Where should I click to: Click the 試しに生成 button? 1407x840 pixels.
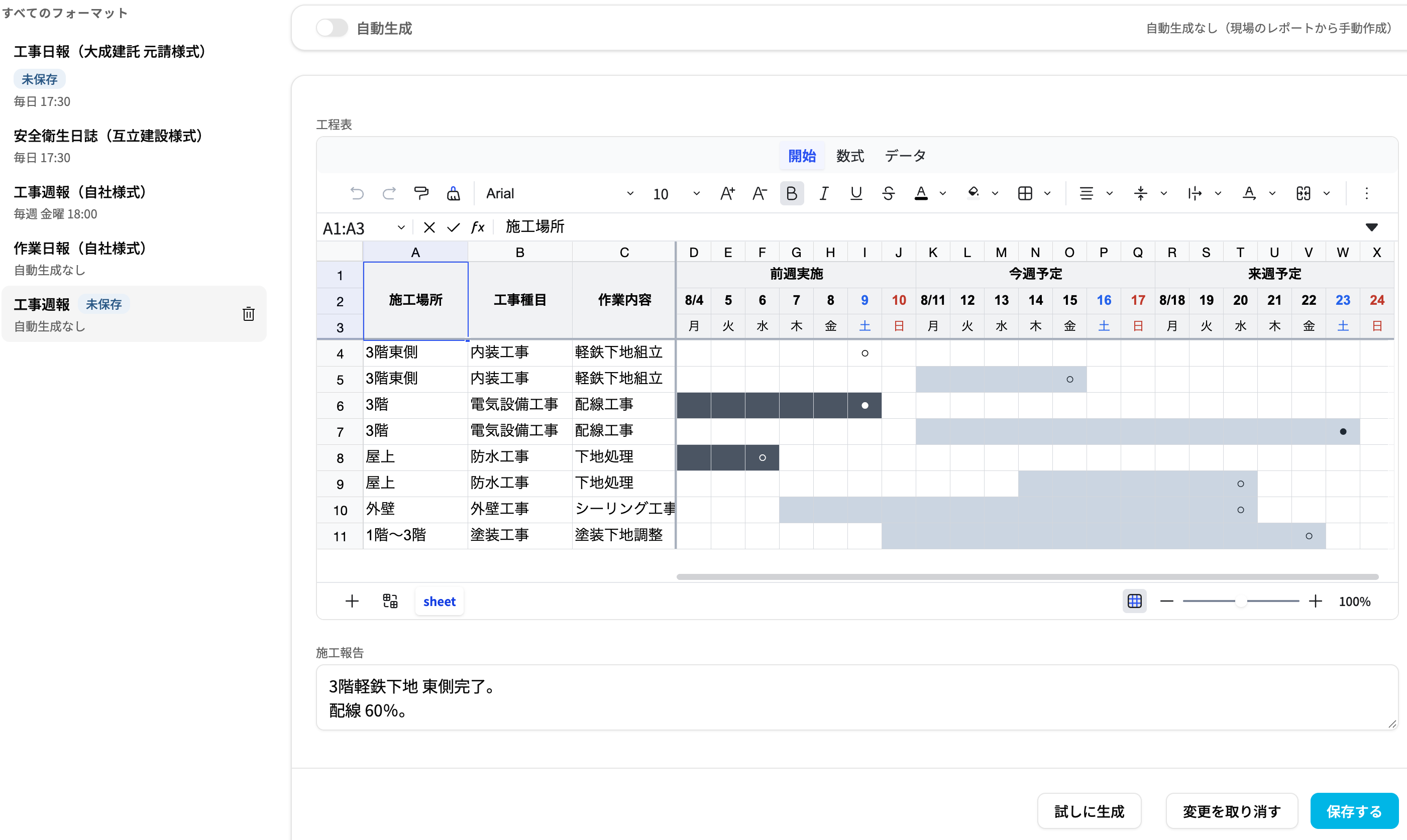(x=1090, y=811)
